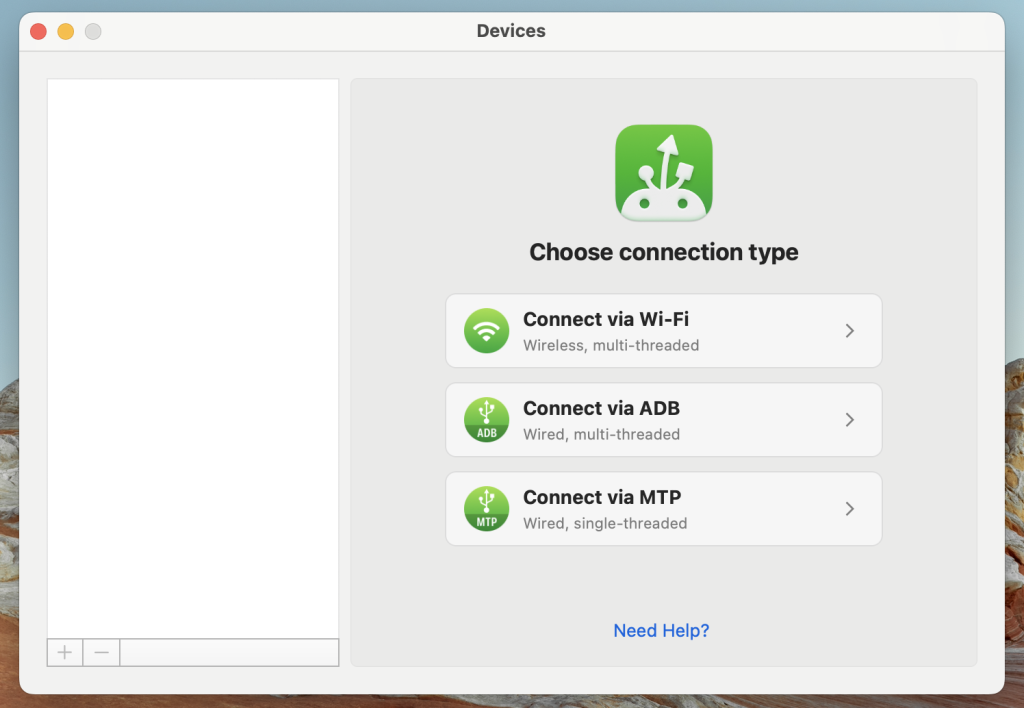Add a device with the plus button
Screen dimensions: 1024x708
click(x=65, y=653)
